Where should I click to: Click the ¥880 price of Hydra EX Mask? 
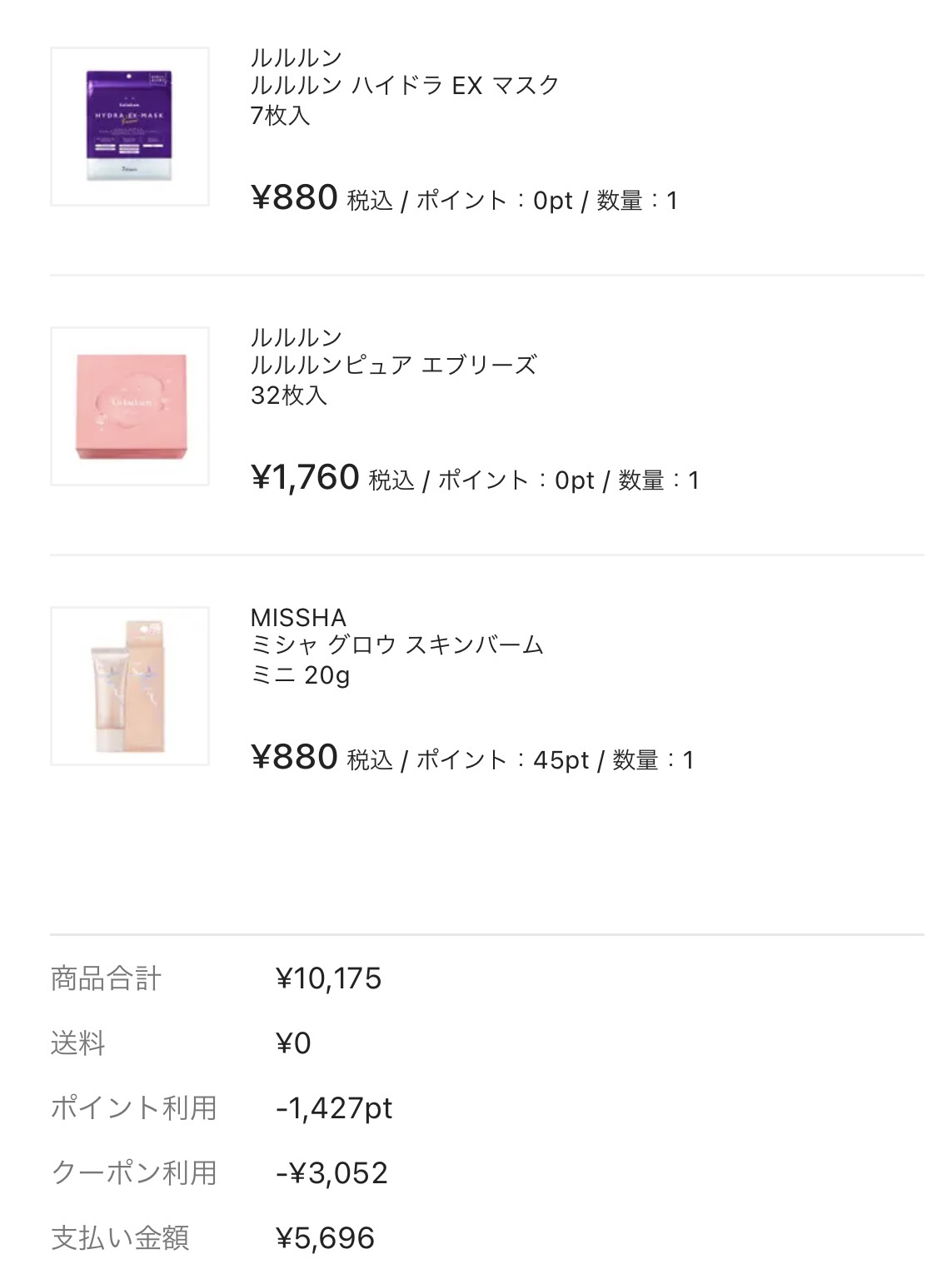[x=294, y=198]
